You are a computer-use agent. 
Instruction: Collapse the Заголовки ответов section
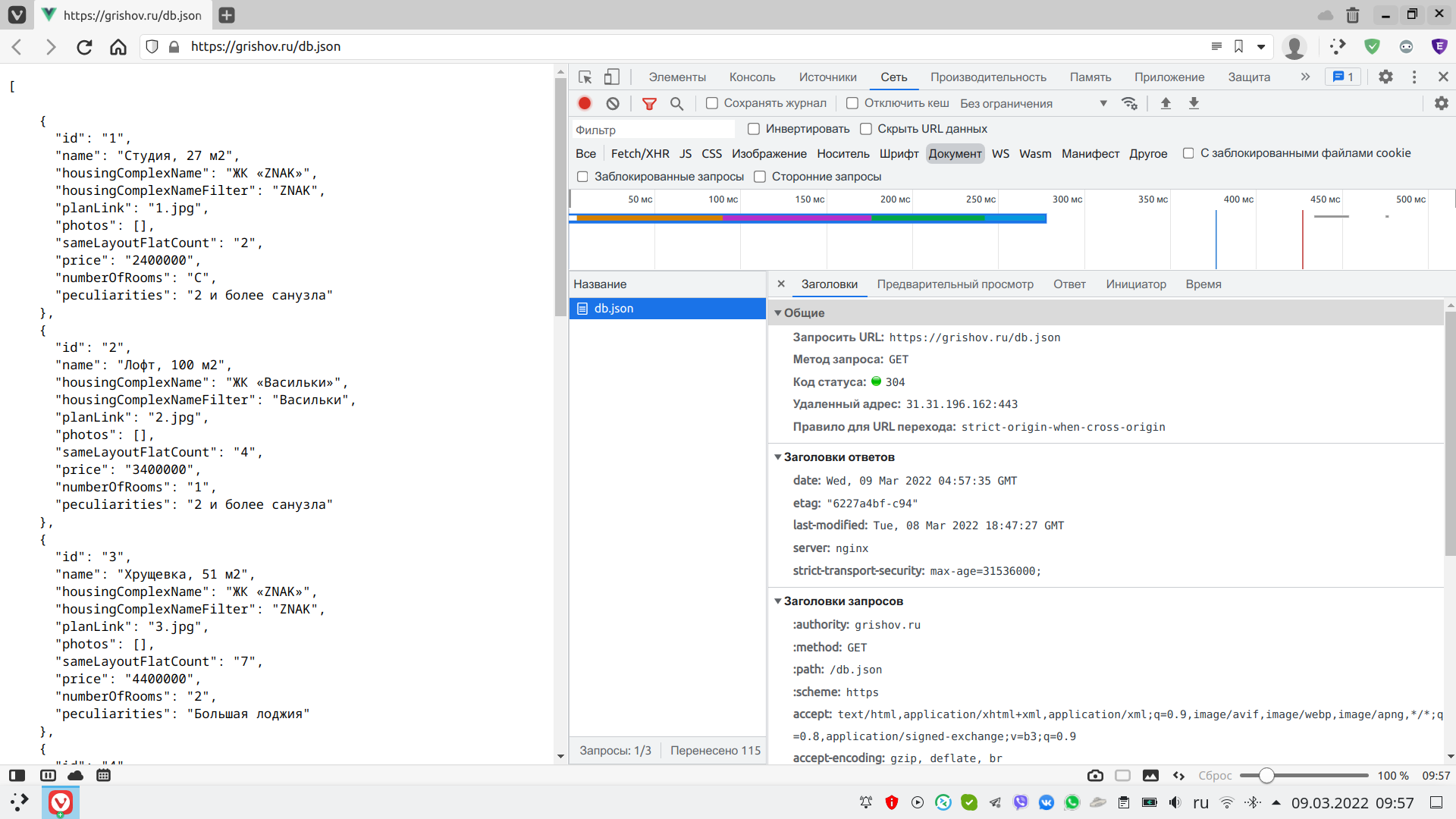[x=777, y=457]
